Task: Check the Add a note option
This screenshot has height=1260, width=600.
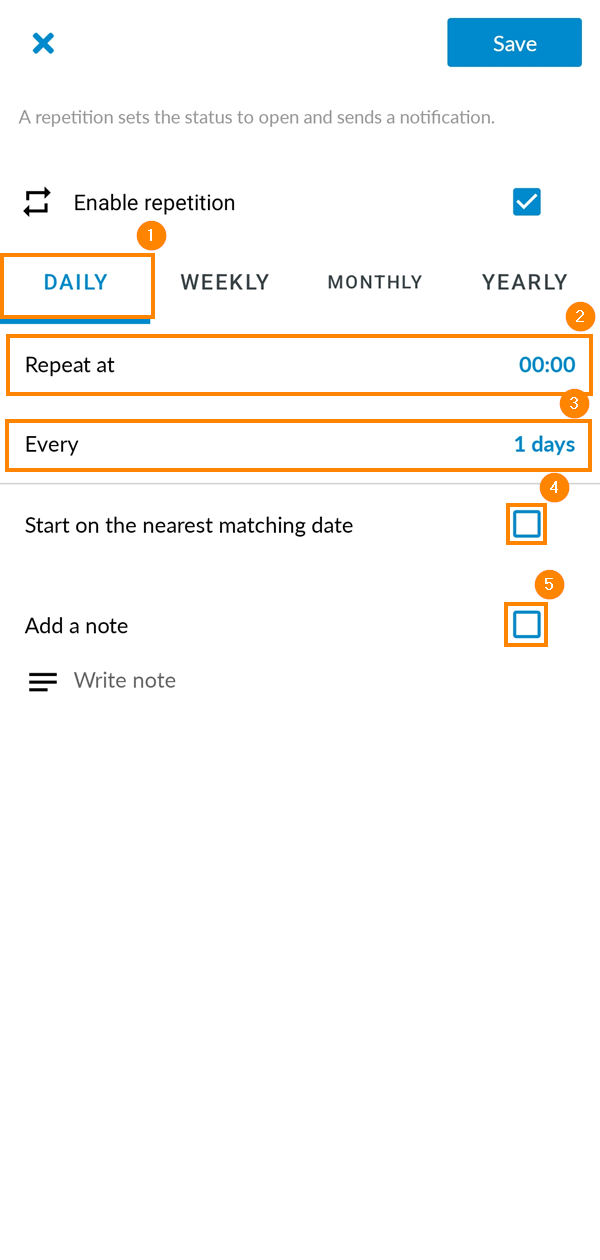Action: pos(526,624)
